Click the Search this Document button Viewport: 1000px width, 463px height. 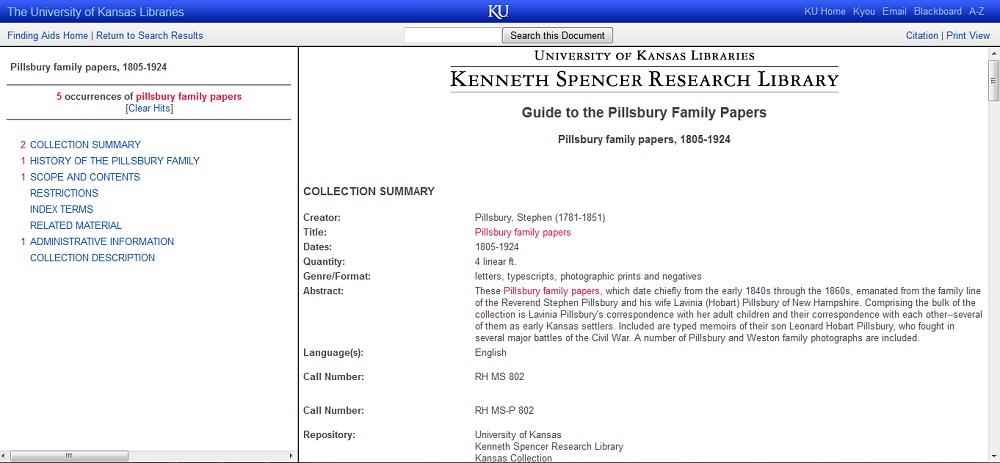point(557,35)
